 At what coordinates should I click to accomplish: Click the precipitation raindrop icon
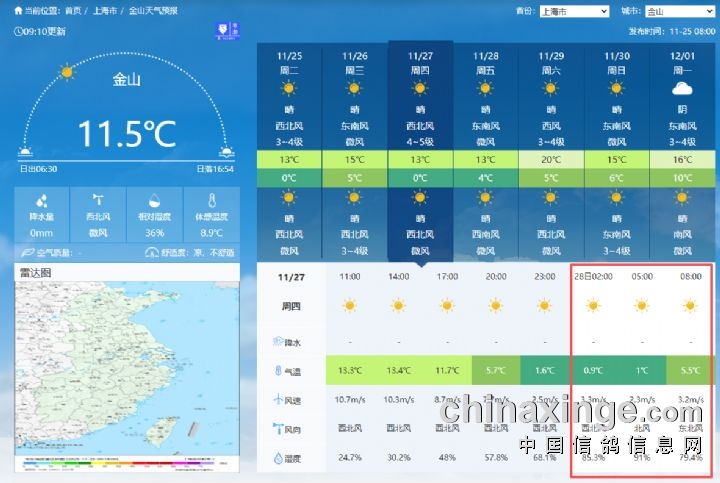41,201
